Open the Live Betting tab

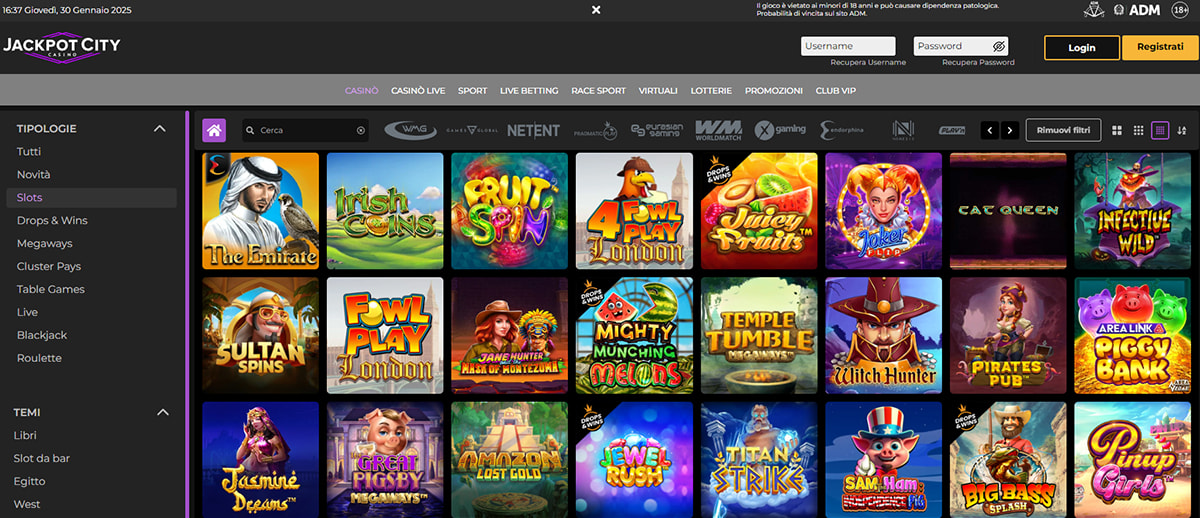(529, 90)
